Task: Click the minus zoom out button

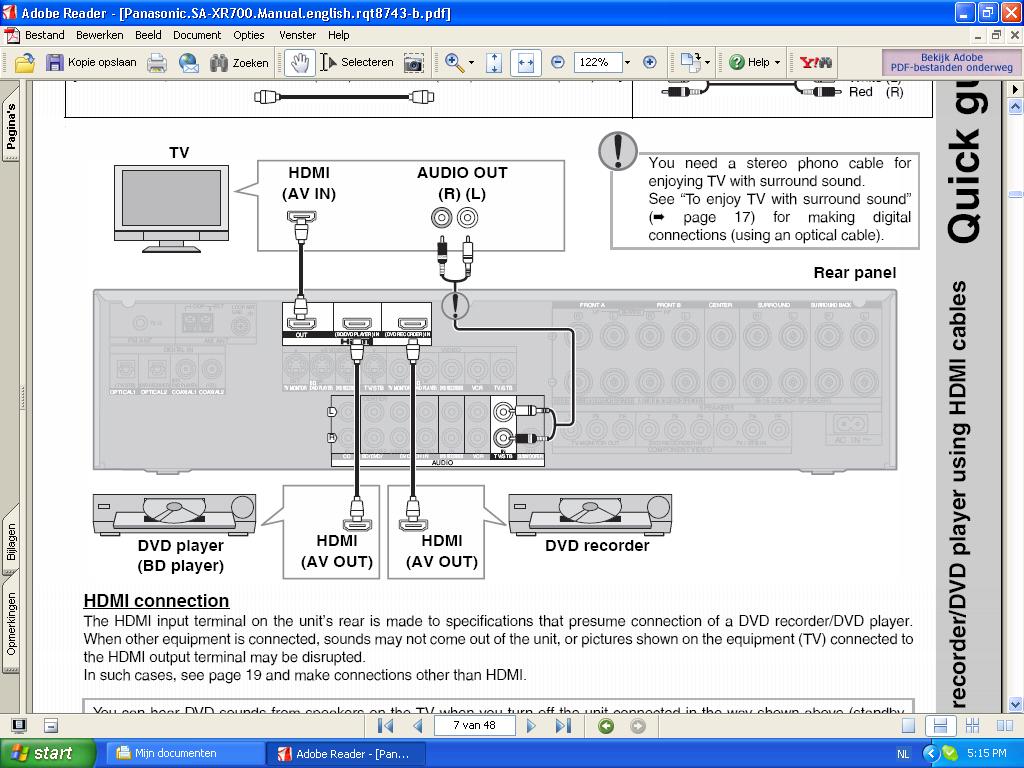Action: point(558,63)
